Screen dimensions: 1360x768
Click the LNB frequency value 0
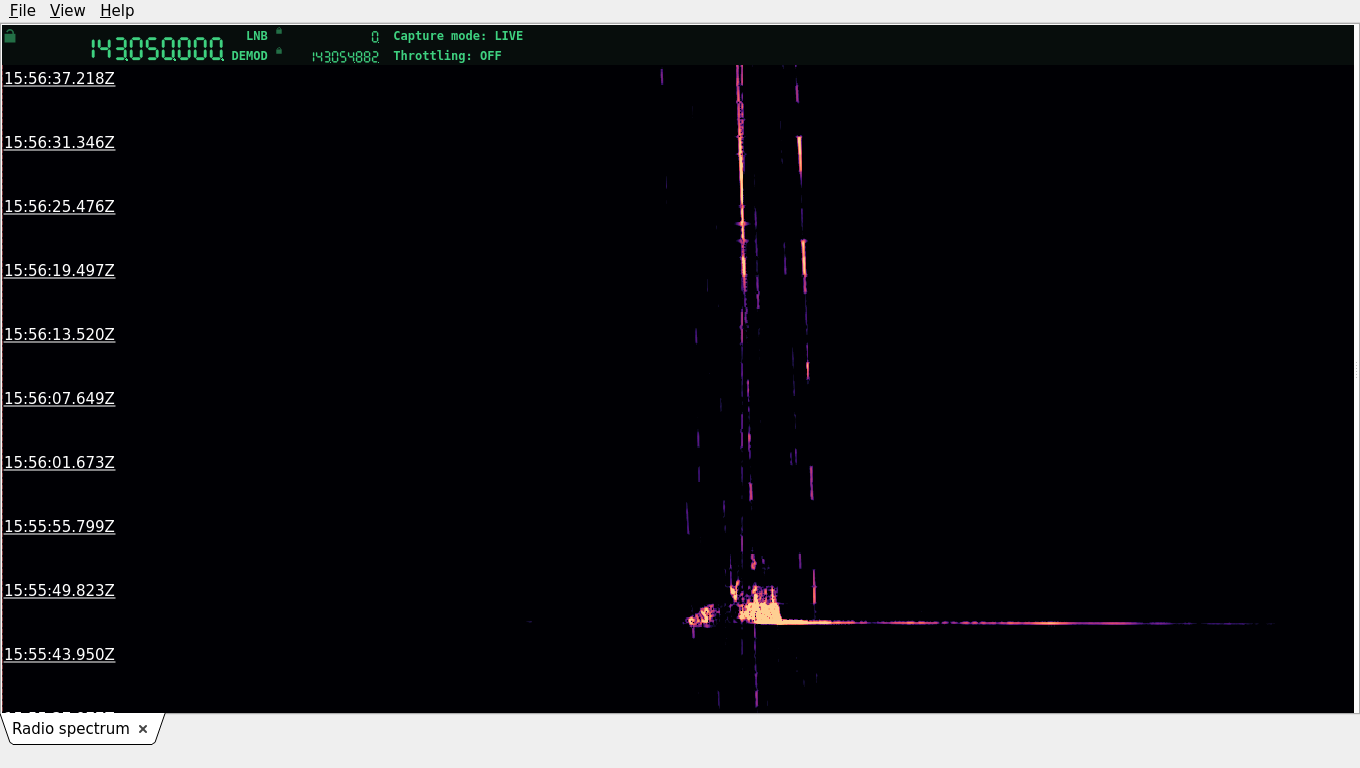[x=375, y=37]
